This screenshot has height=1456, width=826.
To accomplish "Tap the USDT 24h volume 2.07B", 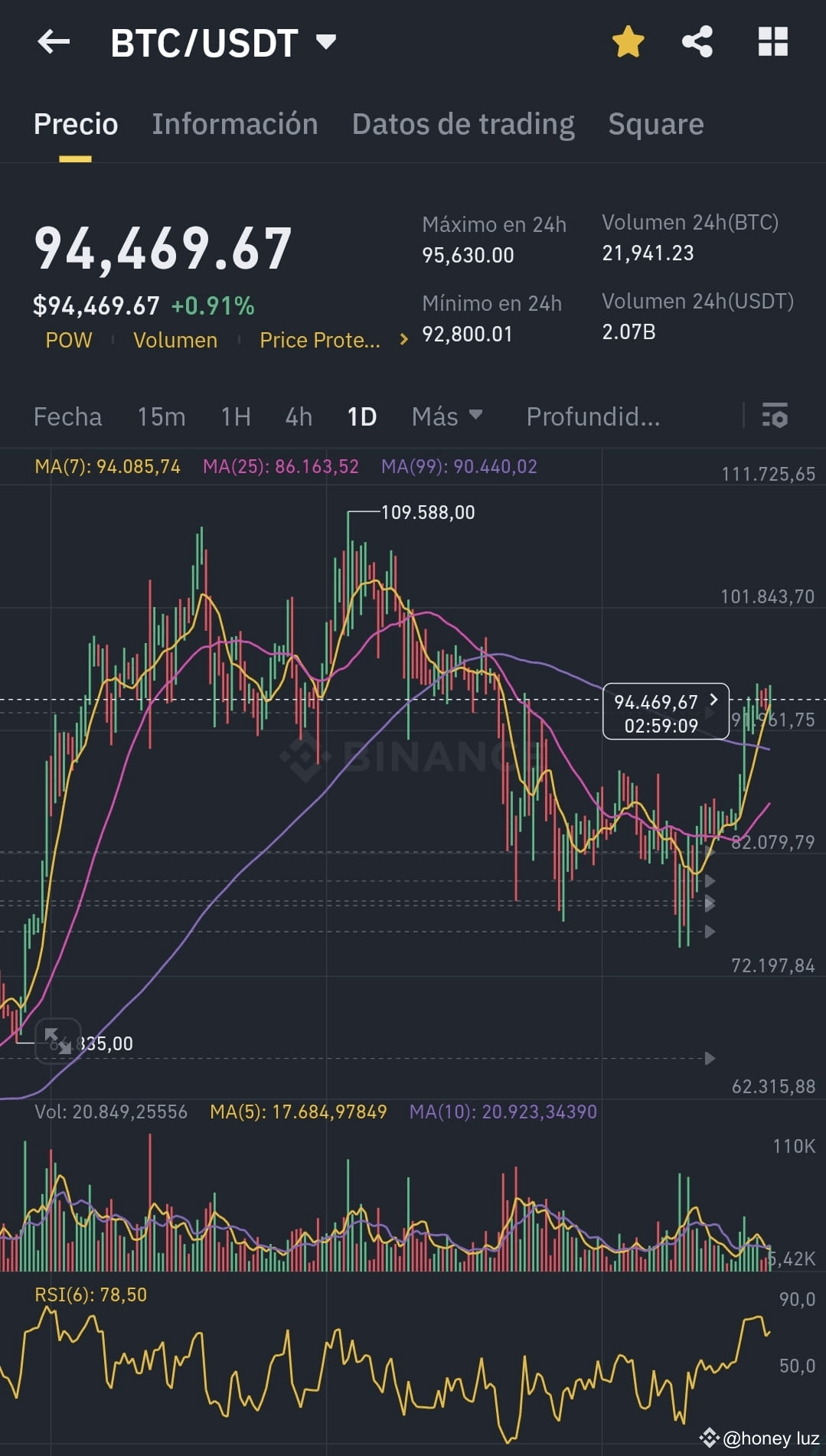I will [x=628, y=331].
